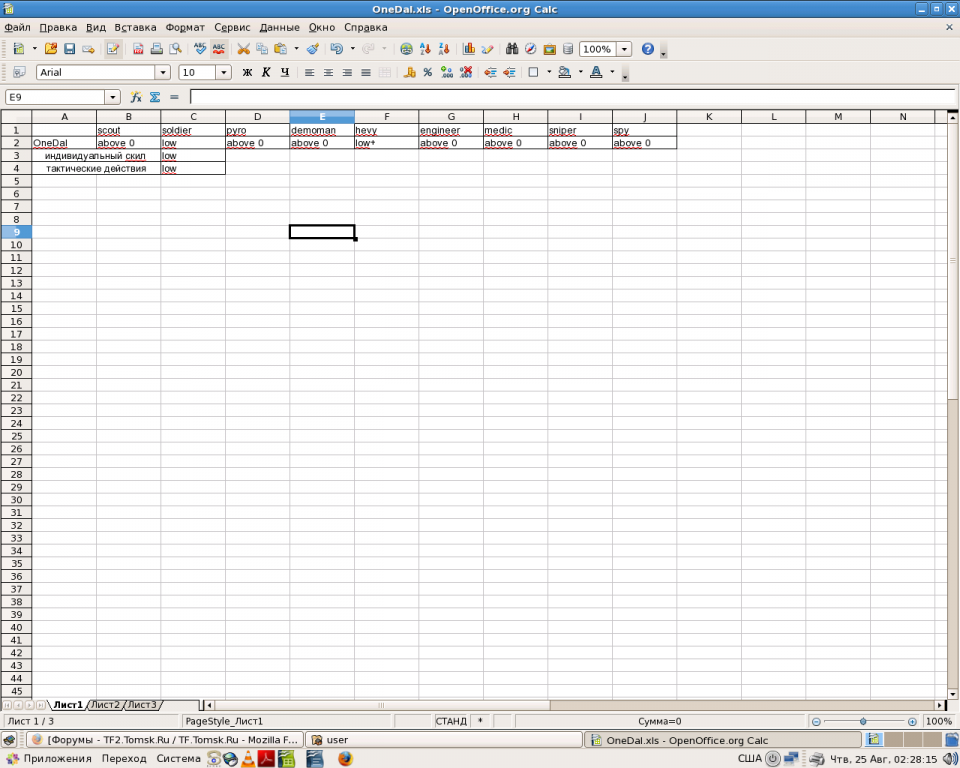Add decimal place icon
This screenshot has height=768, width=960.
(x=447, y=72)
